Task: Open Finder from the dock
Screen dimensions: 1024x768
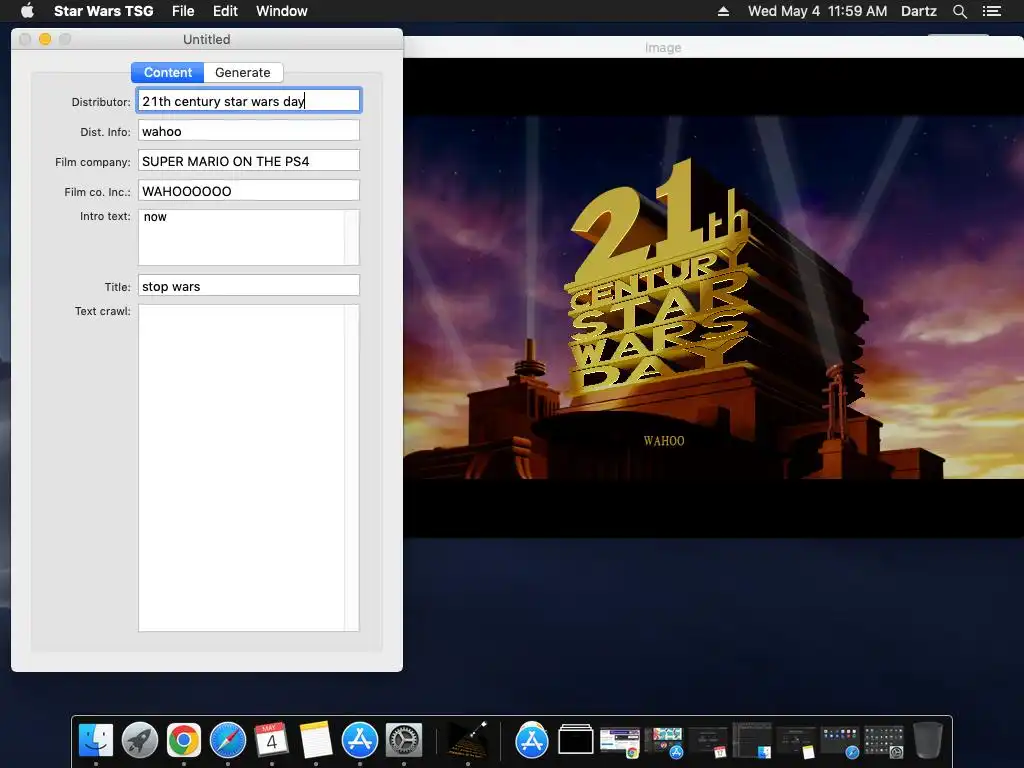Action: point(95,740)
